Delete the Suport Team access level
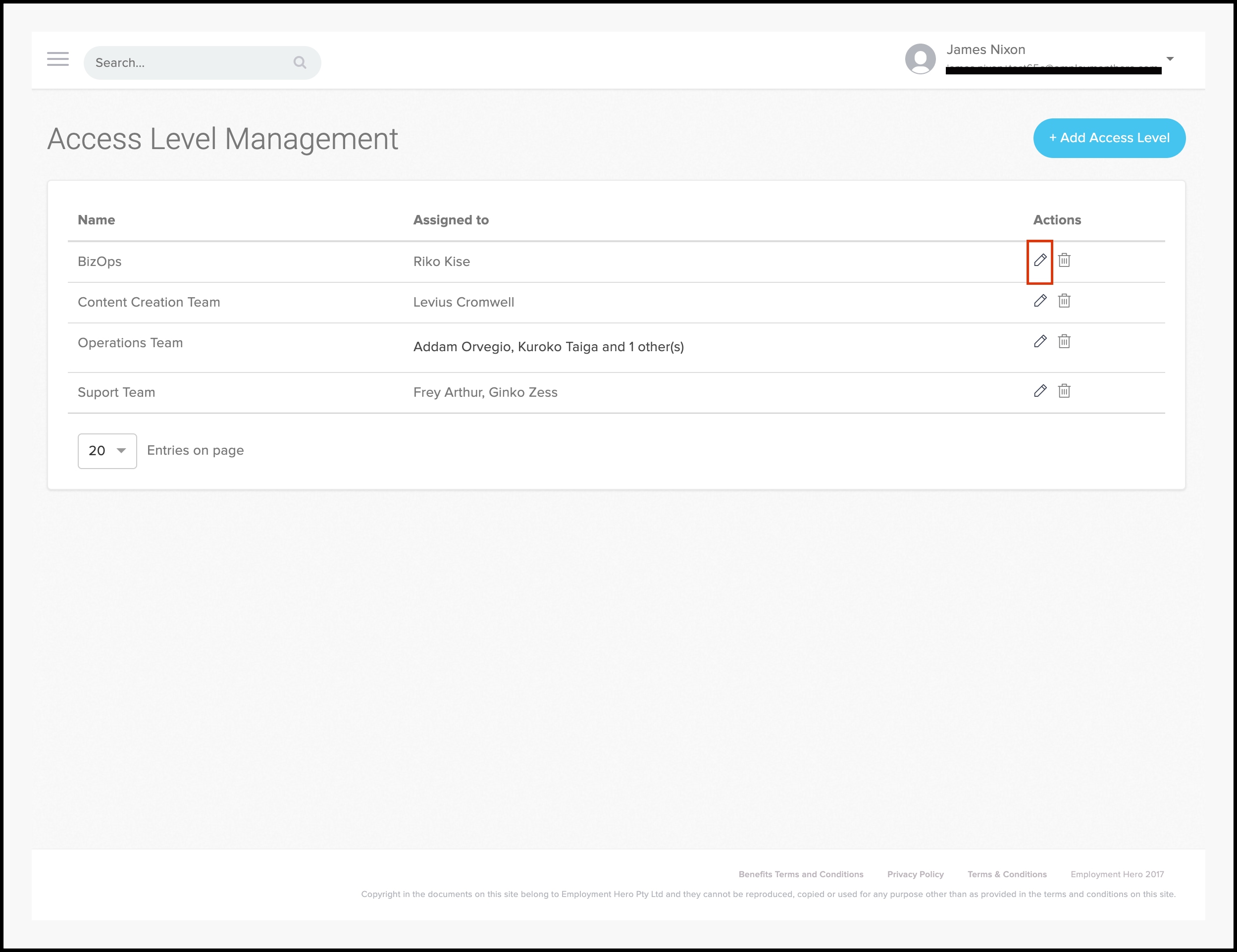The width and height of the screenshot is (1237, 952). (x=1064, y=391)
